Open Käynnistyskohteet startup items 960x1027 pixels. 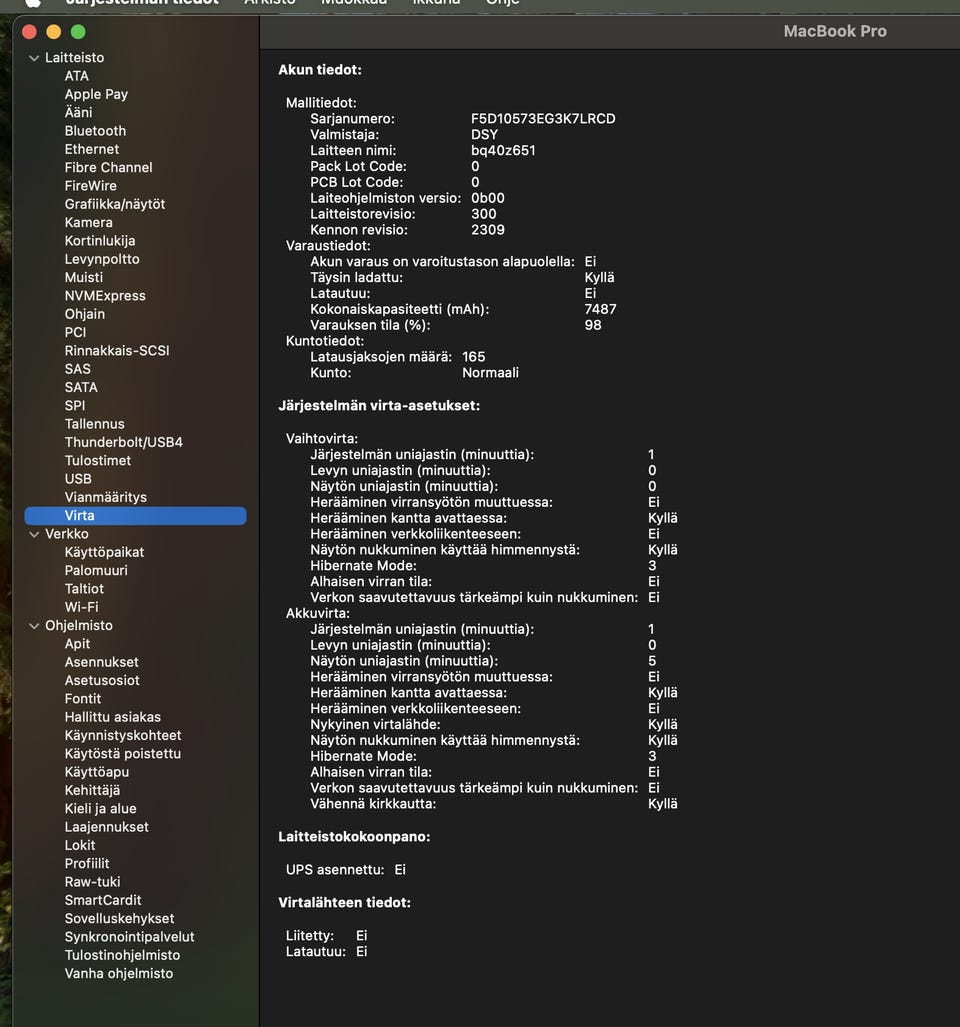(122, 736)
